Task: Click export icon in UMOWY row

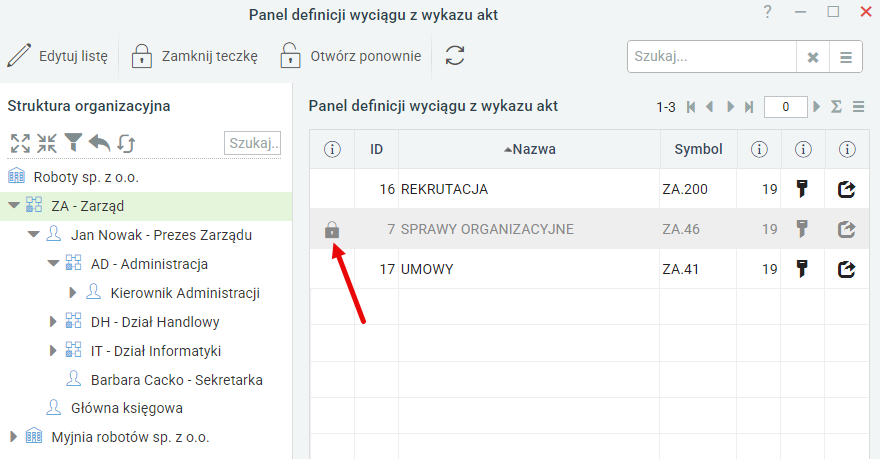Action: (846, 269)
